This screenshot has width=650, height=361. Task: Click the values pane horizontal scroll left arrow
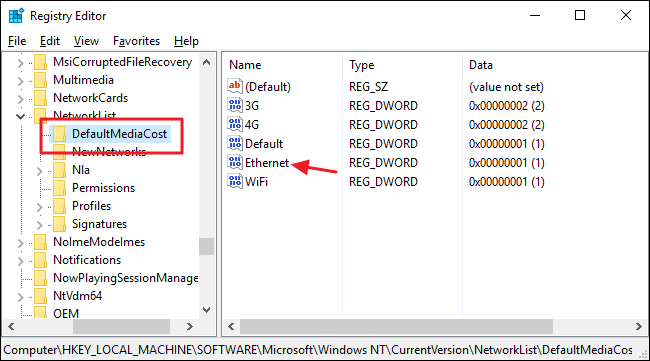click(231, 327)
